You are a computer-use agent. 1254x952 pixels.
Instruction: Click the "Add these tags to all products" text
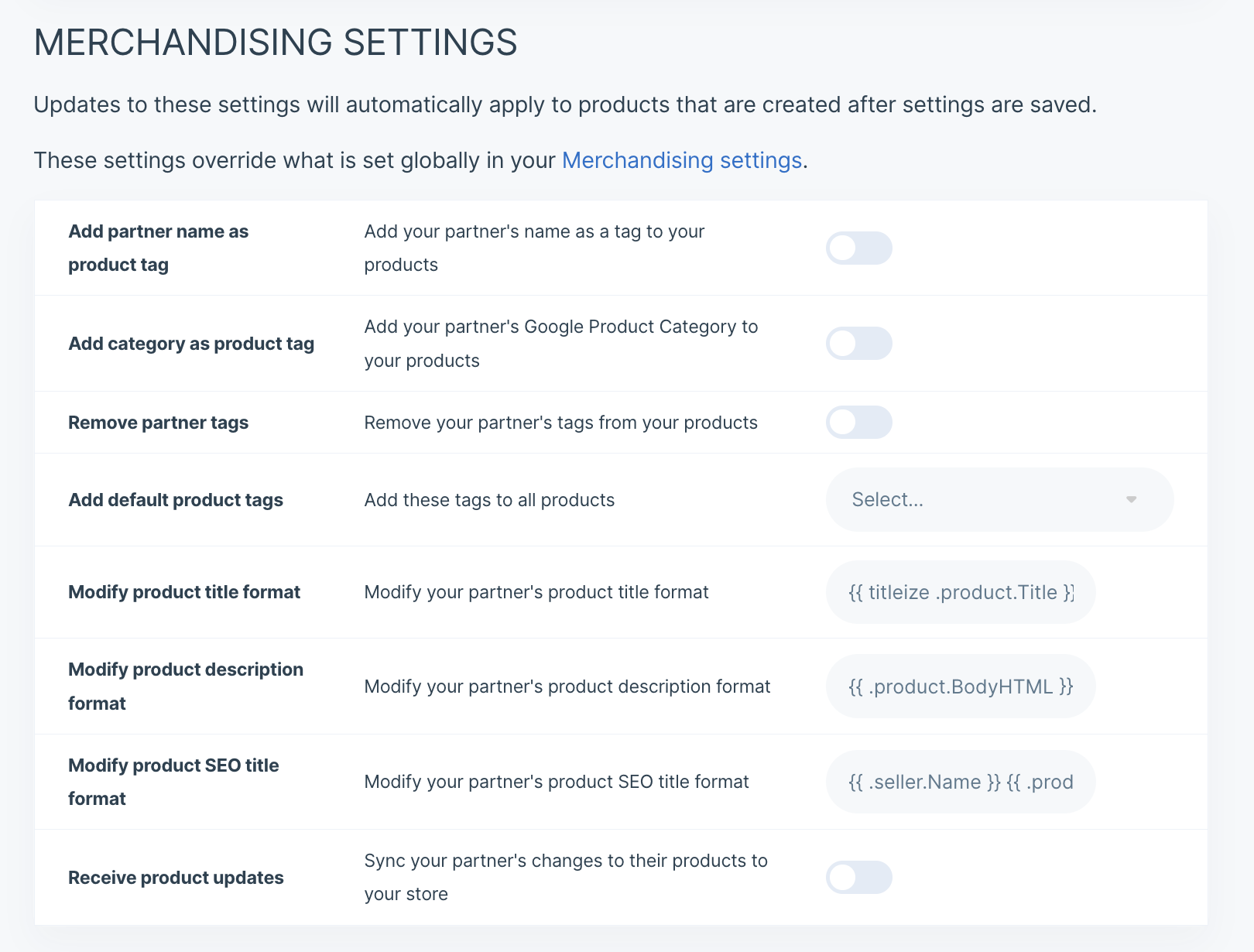click(x=489, y=500)
